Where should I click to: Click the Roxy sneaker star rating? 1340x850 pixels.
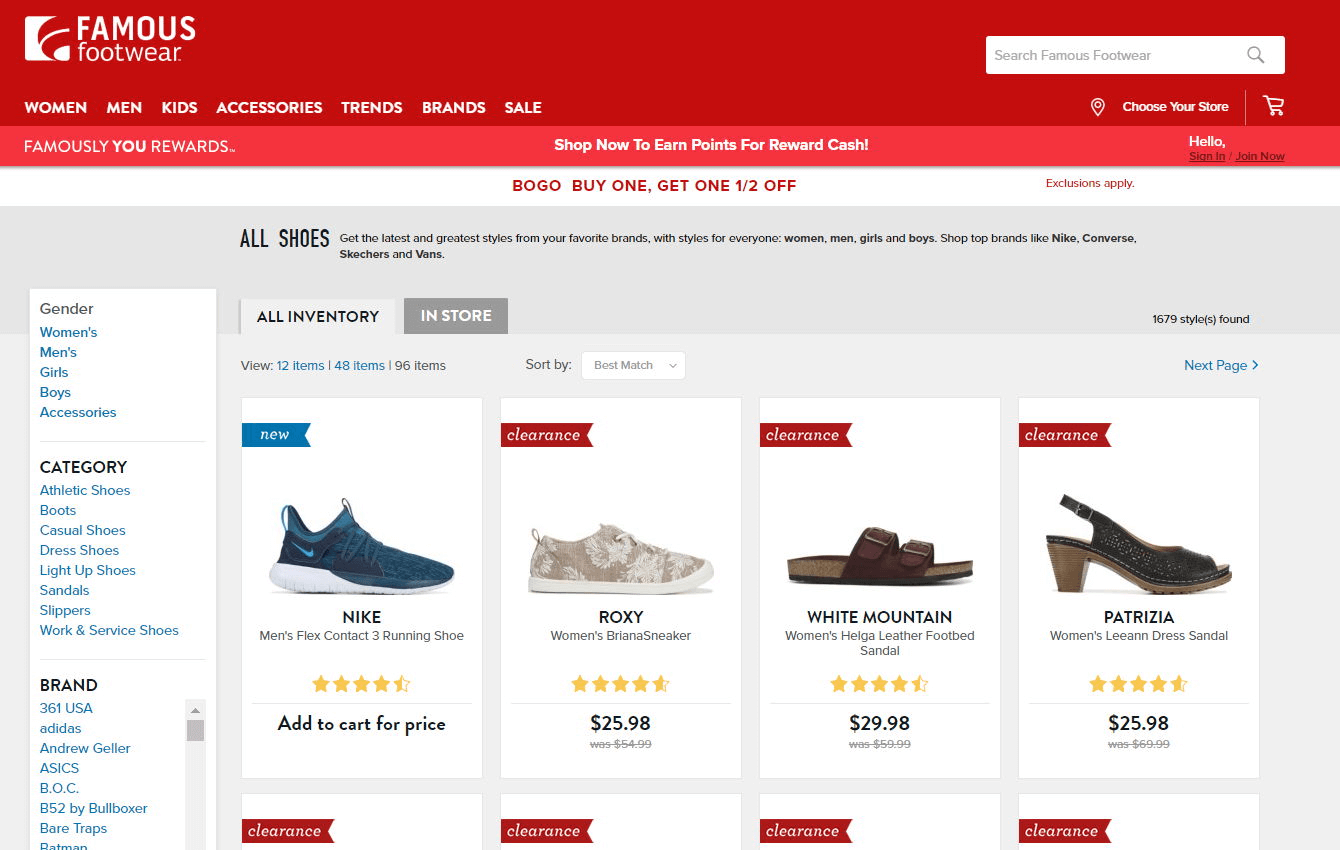620,684
